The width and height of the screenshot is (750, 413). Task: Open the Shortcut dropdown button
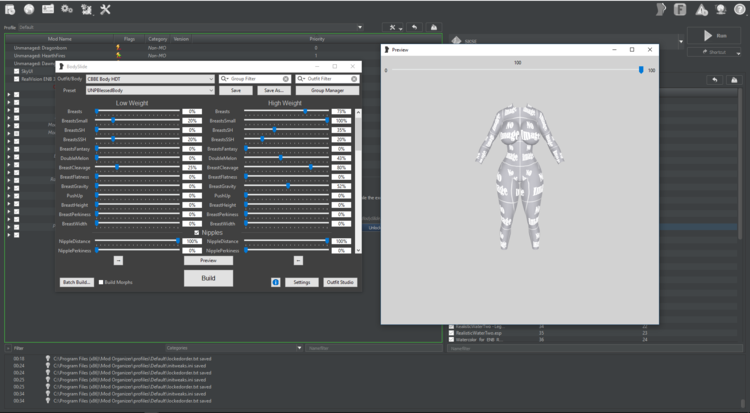tap(715, 52)
